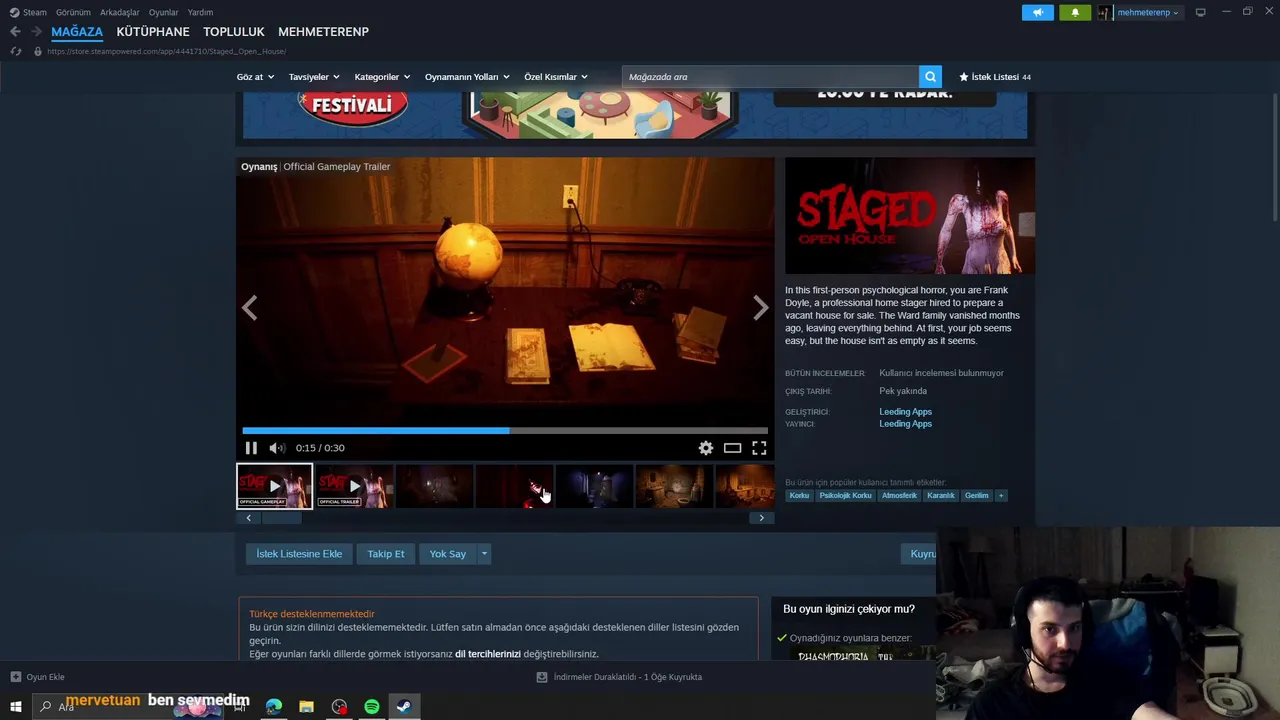Open Steam from the taskbar

(x=404, y=706)
